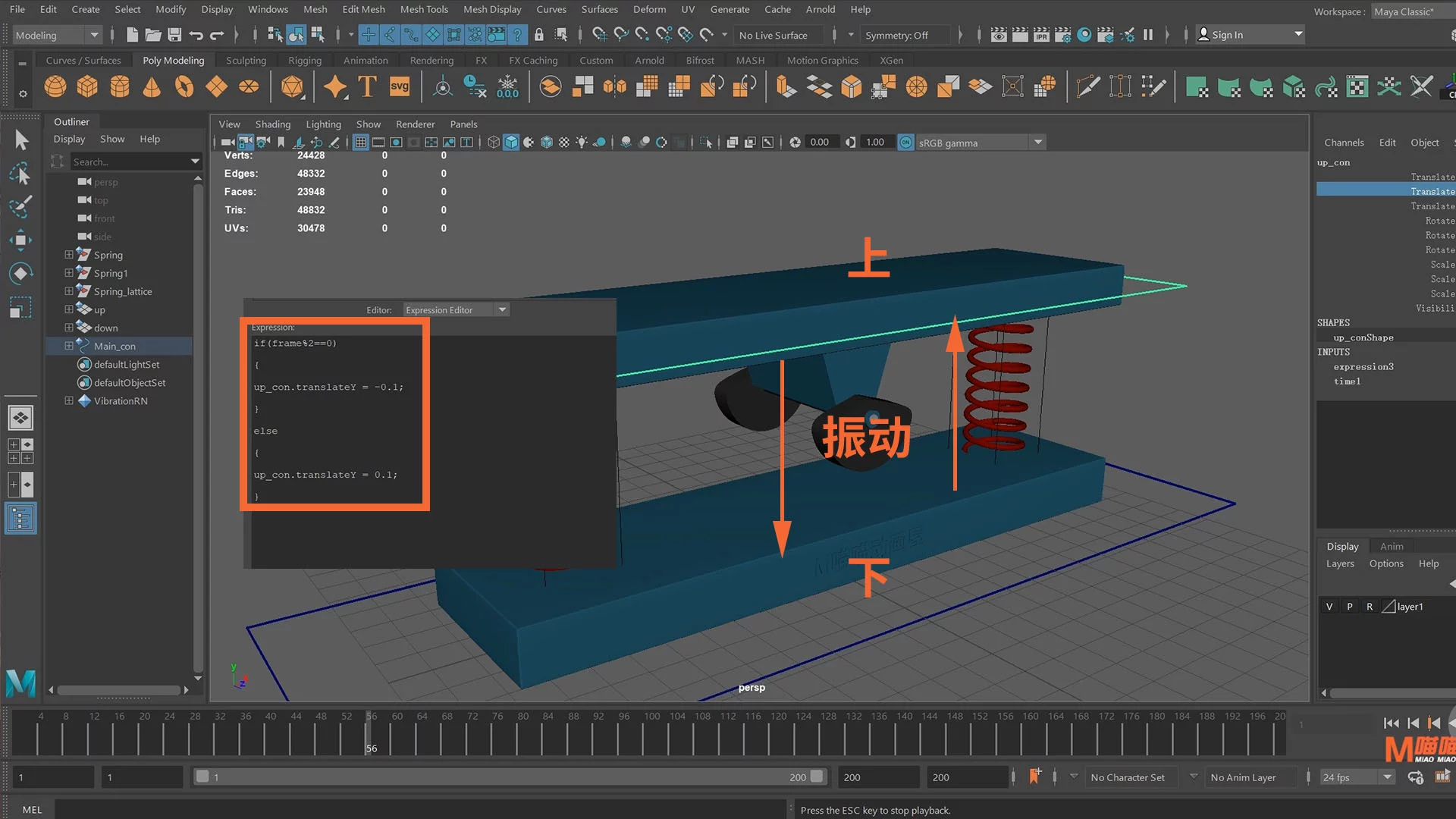The image size is (1456, 819).
Task: Switch to the Animation shelf tab
Action: click(x=366, y=60)
